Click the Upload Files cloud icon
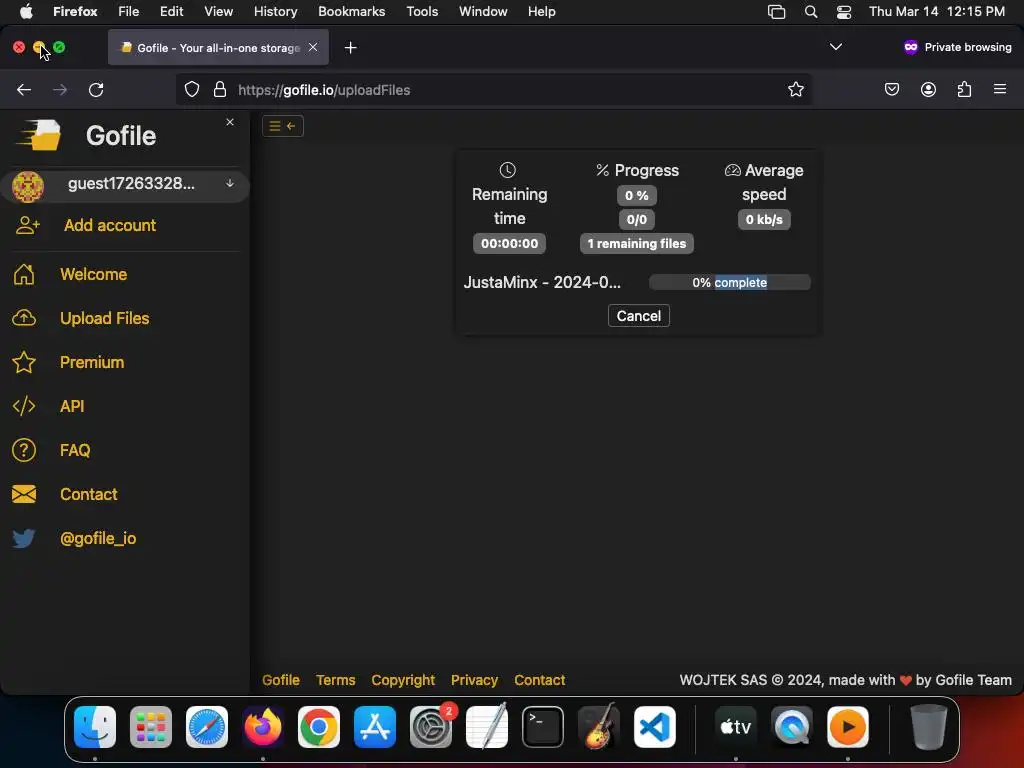 click(x=24, y=318)
